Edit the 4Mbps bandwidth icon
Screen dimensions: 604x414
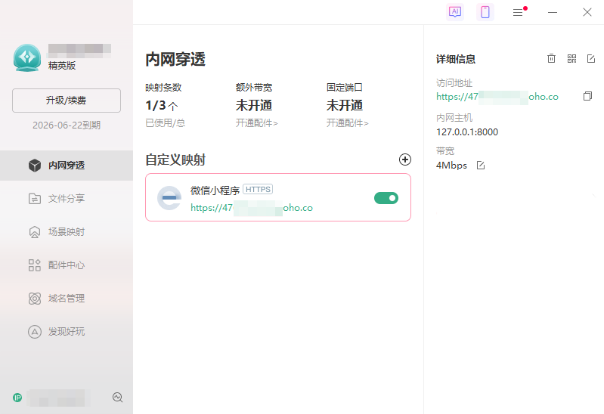[481, 165]
